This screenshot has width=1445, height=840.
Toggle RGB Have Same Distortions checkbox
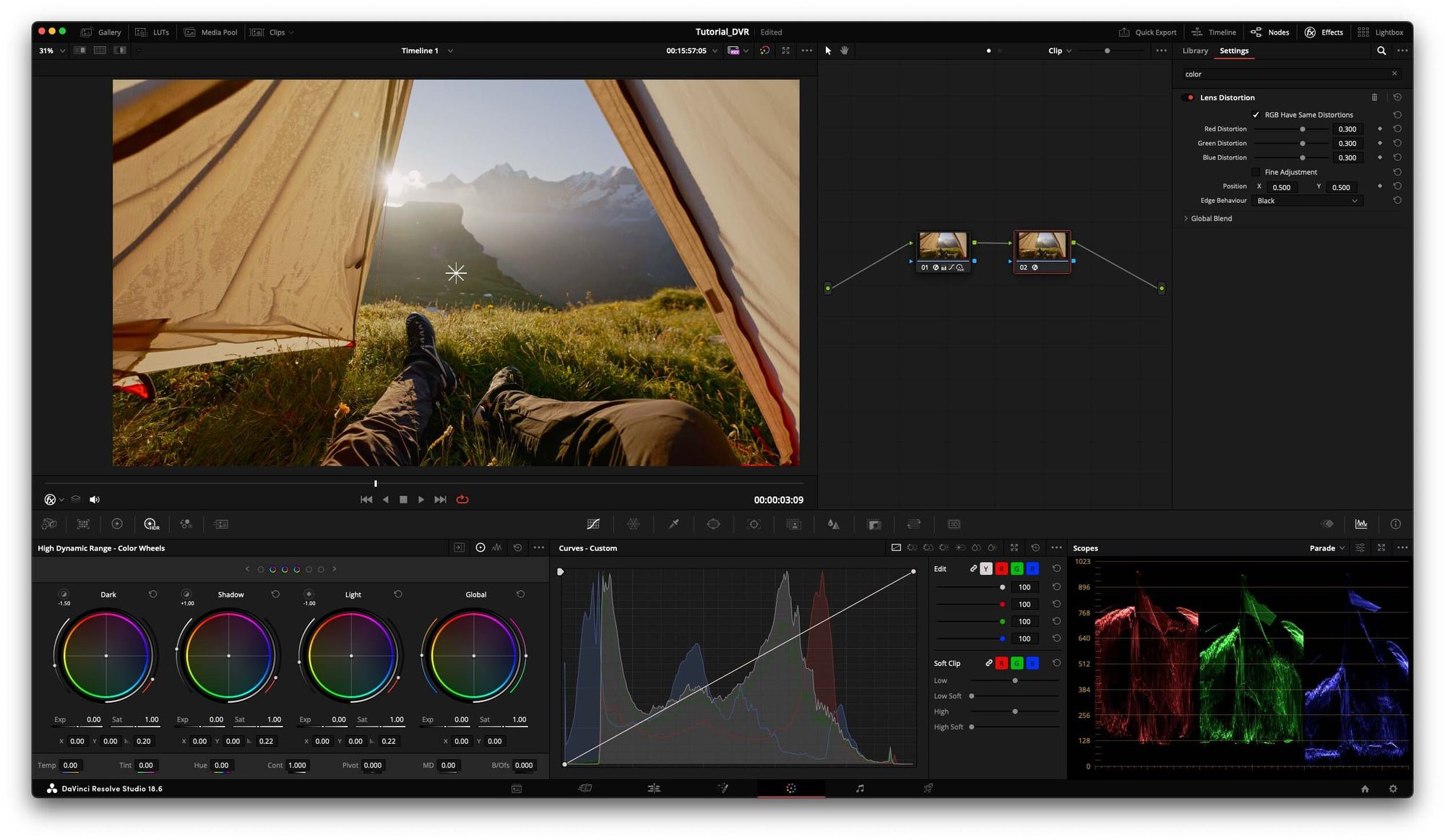[x=1256, y=114]
